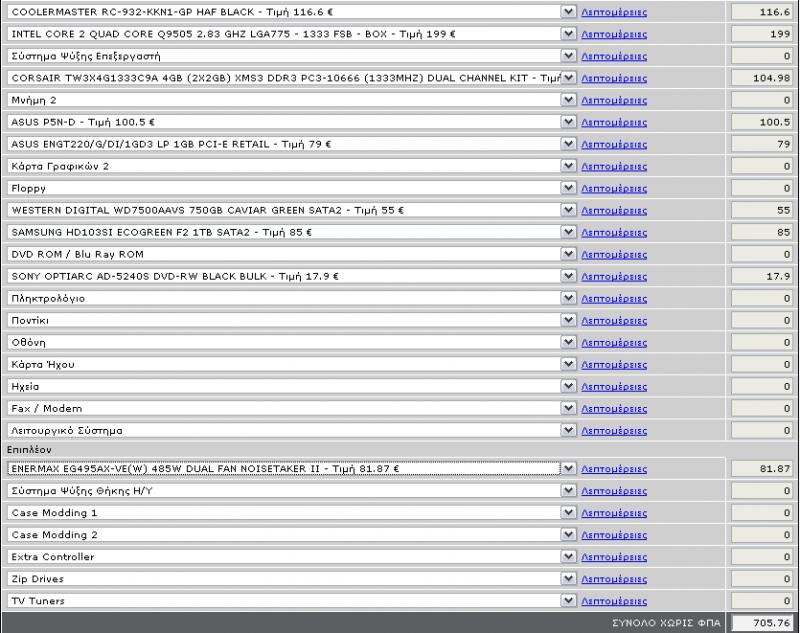Open Λεπτομέρειες link in the Οθόνη row

tap(614, 342)
